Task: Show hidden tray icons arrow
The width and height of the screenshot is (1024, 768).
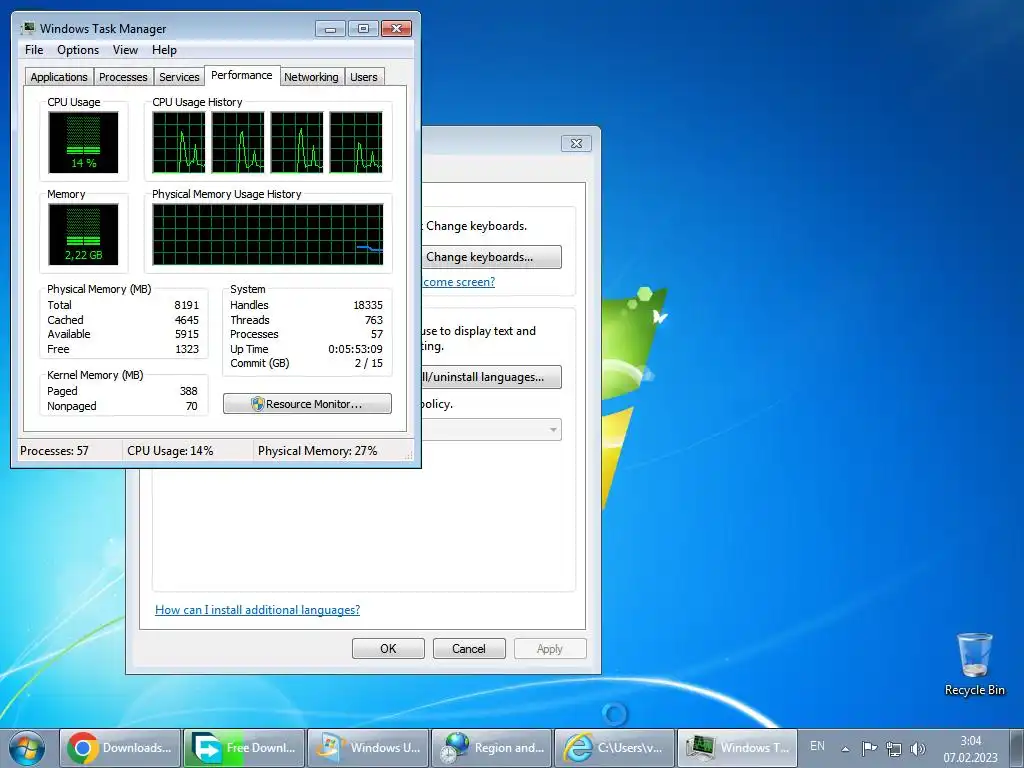Action: coord(845,749)
